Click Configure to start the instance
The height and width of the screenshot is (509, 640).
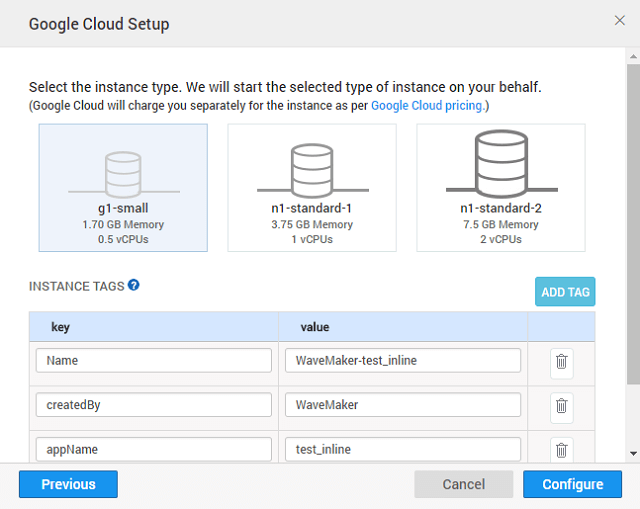pos(573,484)
